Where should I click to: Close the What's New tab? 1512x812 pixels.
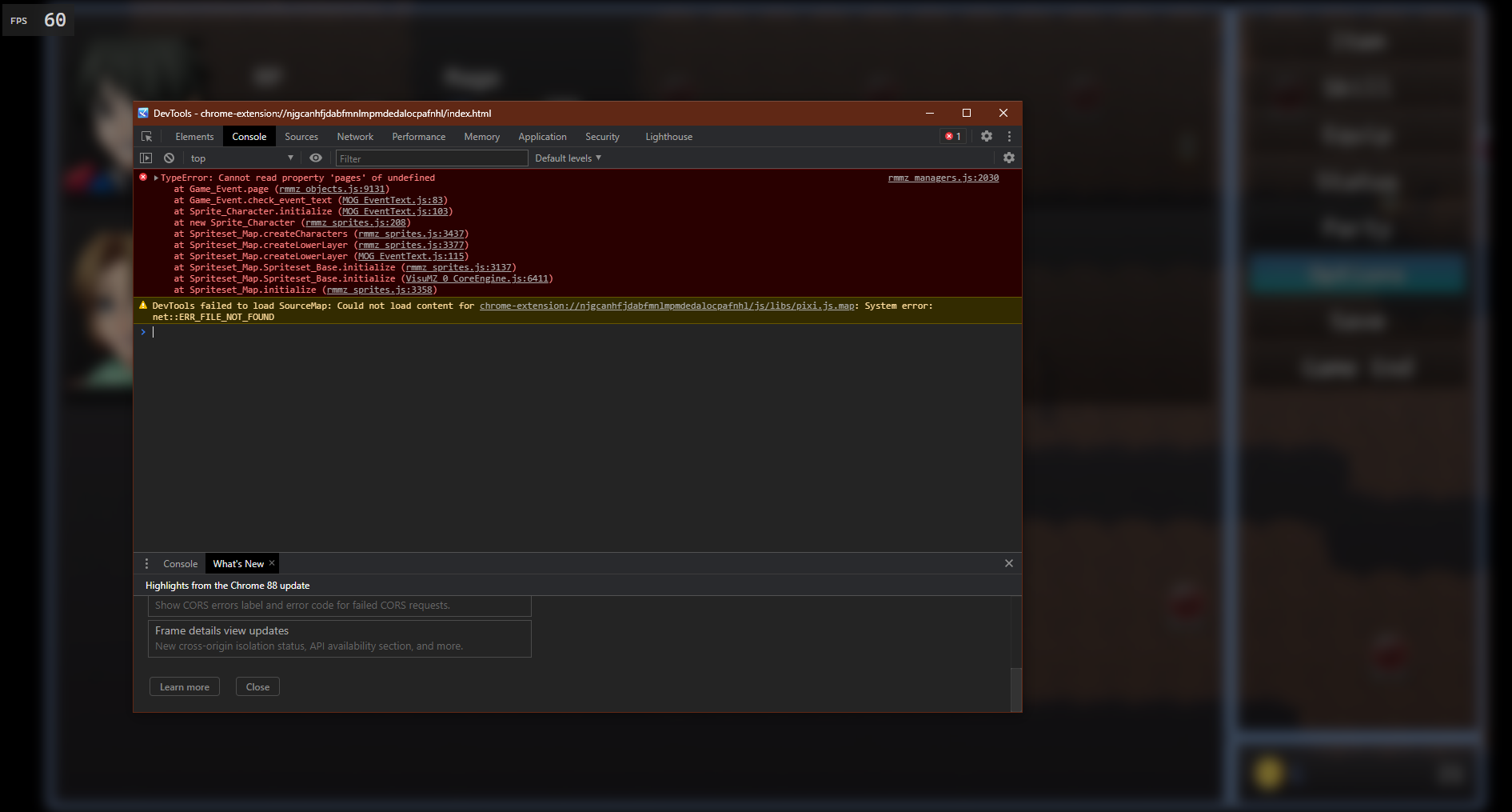click(x=272, y=563)
